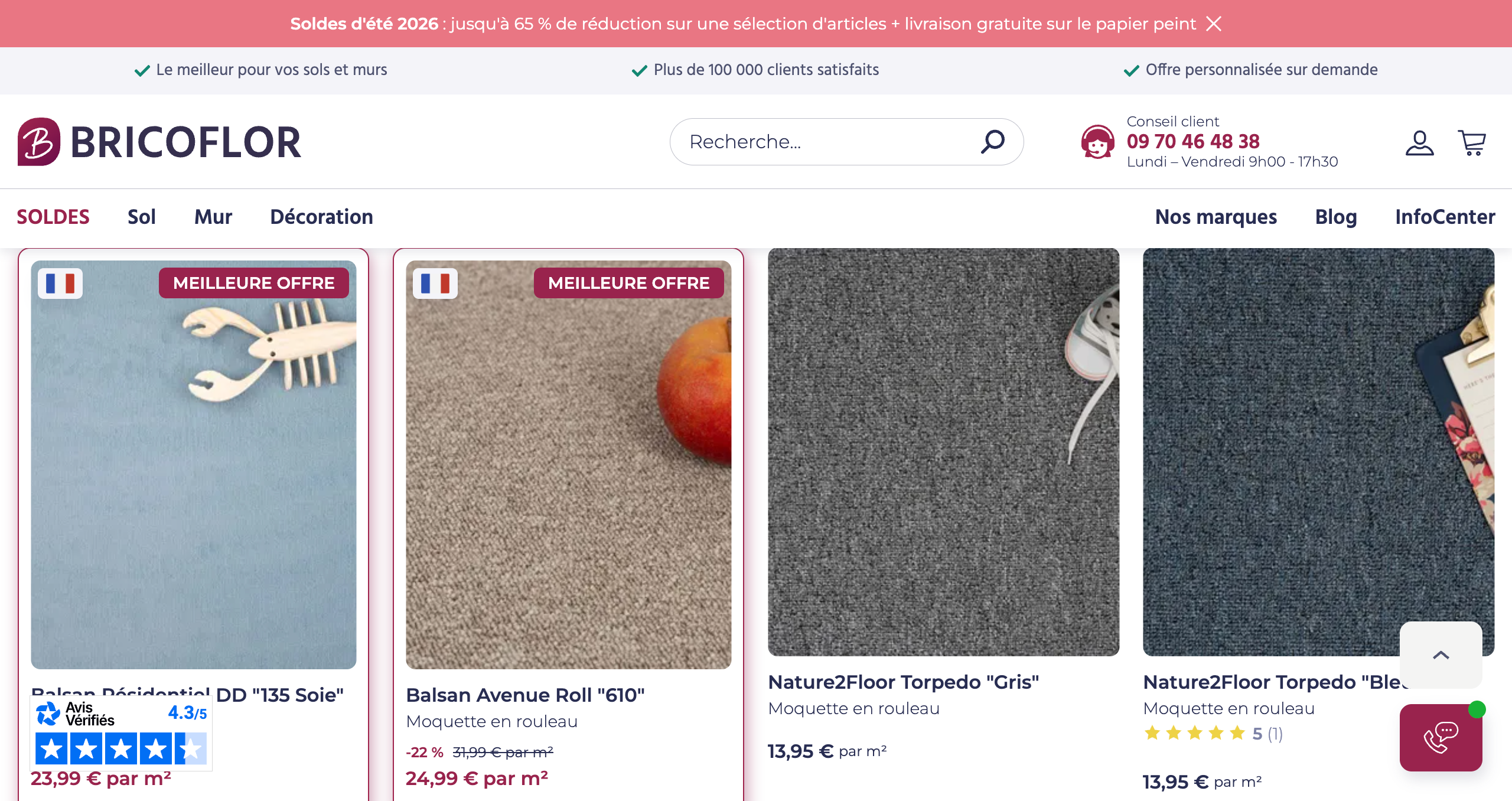Open the Nature2Floor Torpedo "Bleu" product title
The image size is (1512, 801).
pos(1276,682)
